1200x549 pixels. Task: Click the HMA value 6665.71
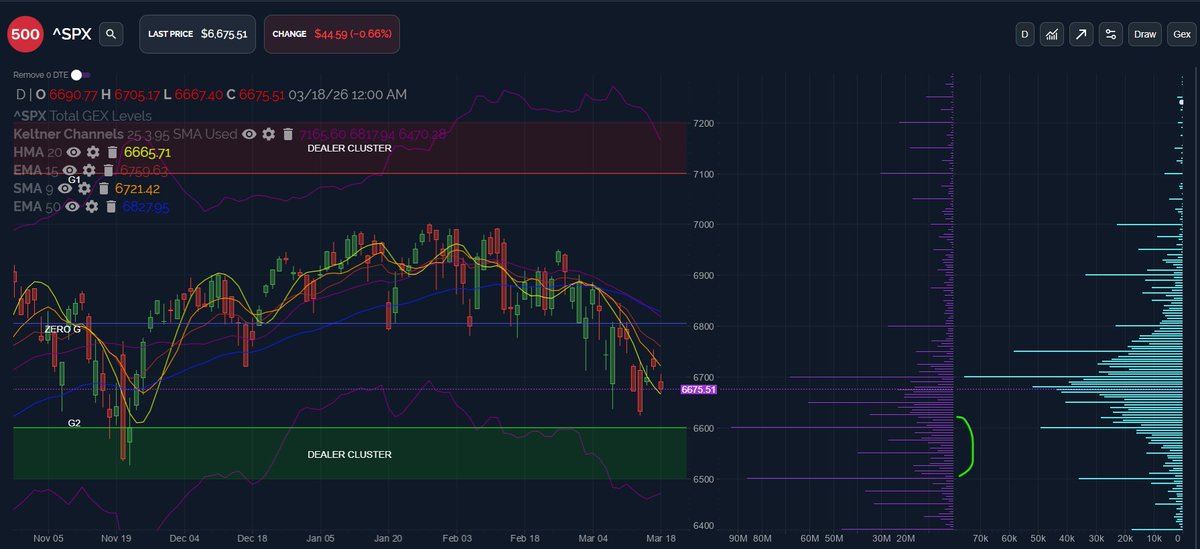tap(148, 152)
